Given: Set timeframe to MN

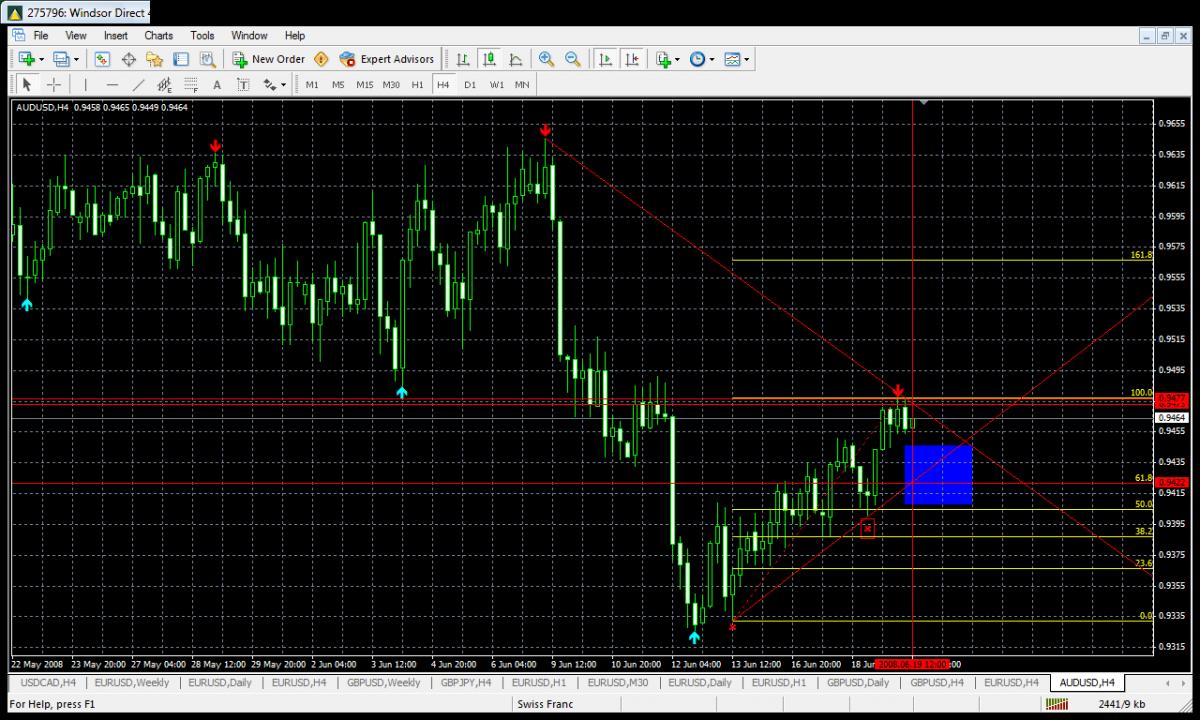Looking at the screenshot, I should click(522, 85).
